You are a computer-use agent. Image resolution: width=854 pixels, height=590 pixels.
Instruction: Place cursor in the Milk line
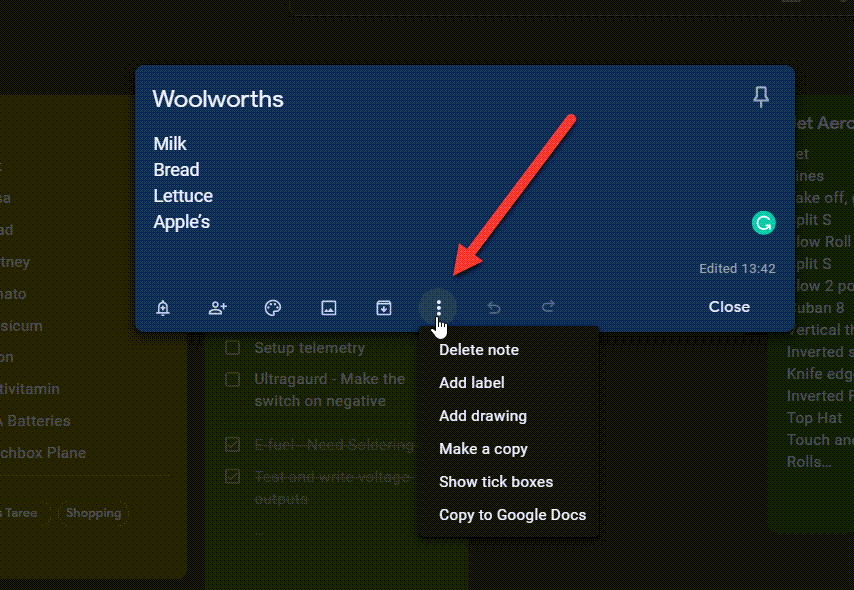tap(170, 144)
